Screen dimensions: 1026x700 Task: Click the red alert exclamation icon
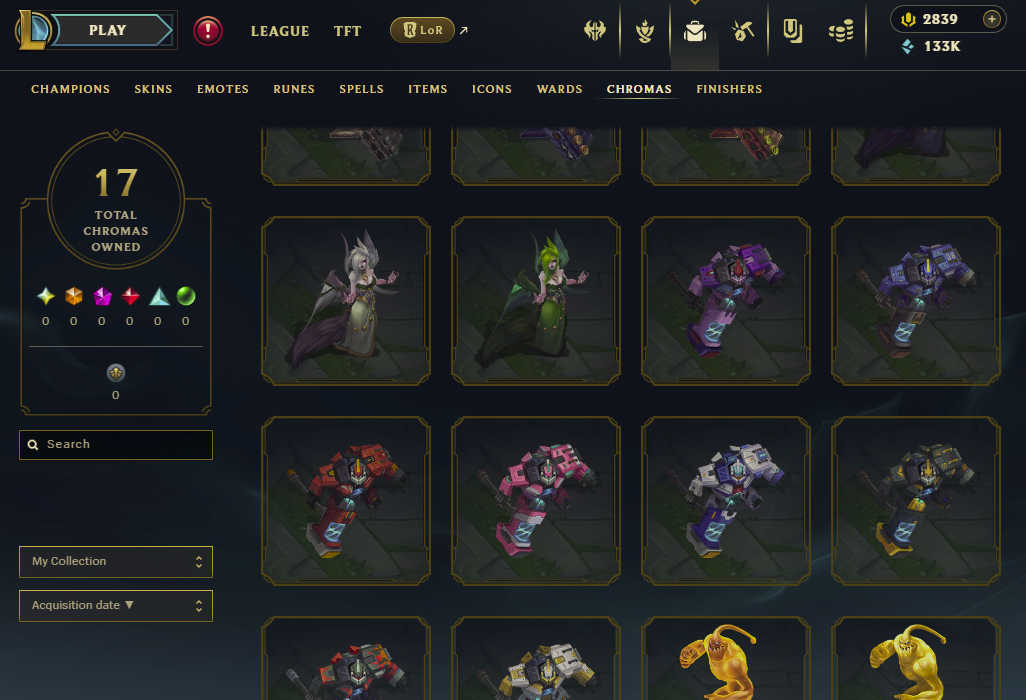[208, 31]
